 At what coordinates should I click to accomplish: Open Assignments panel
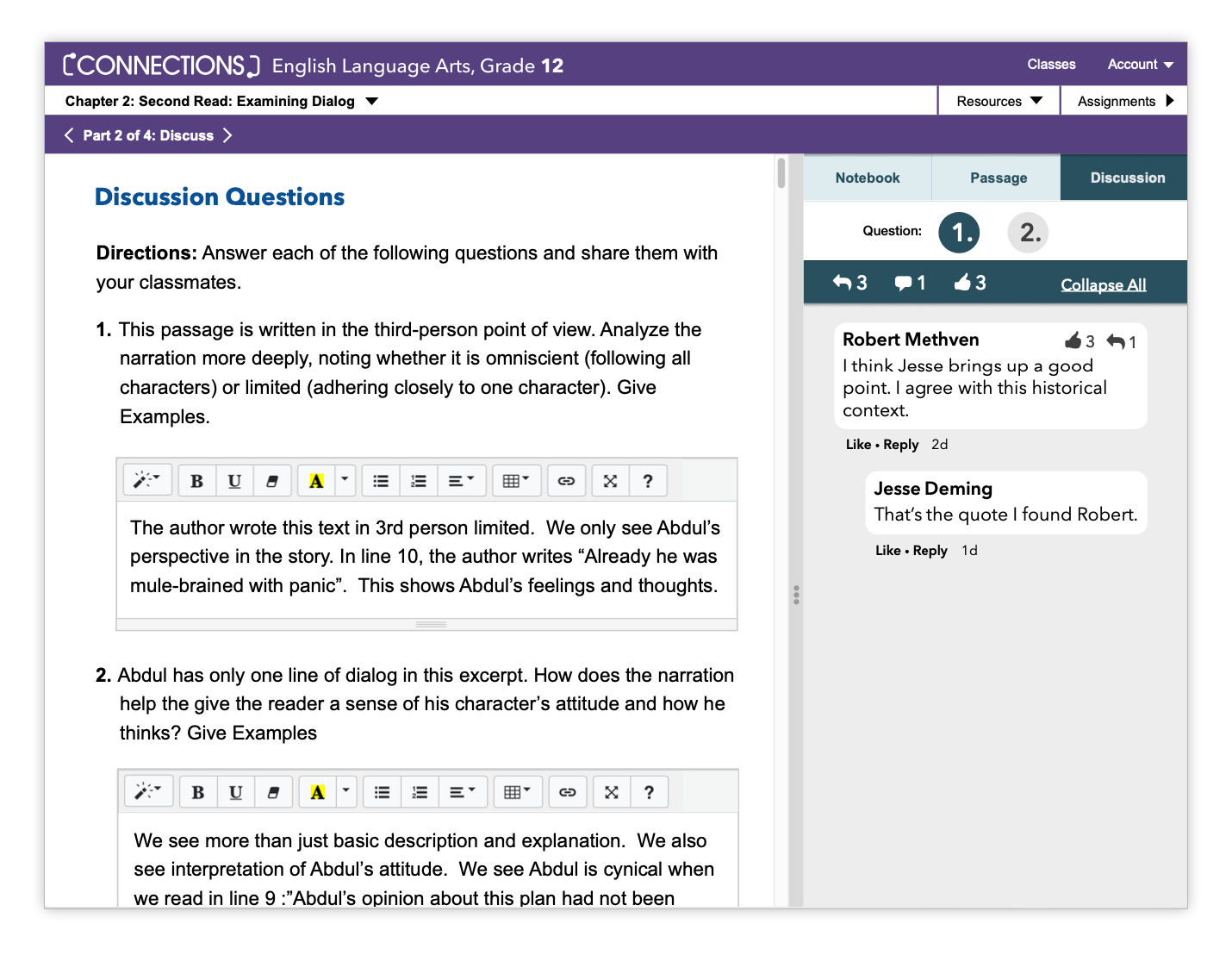pos(1125,101)
